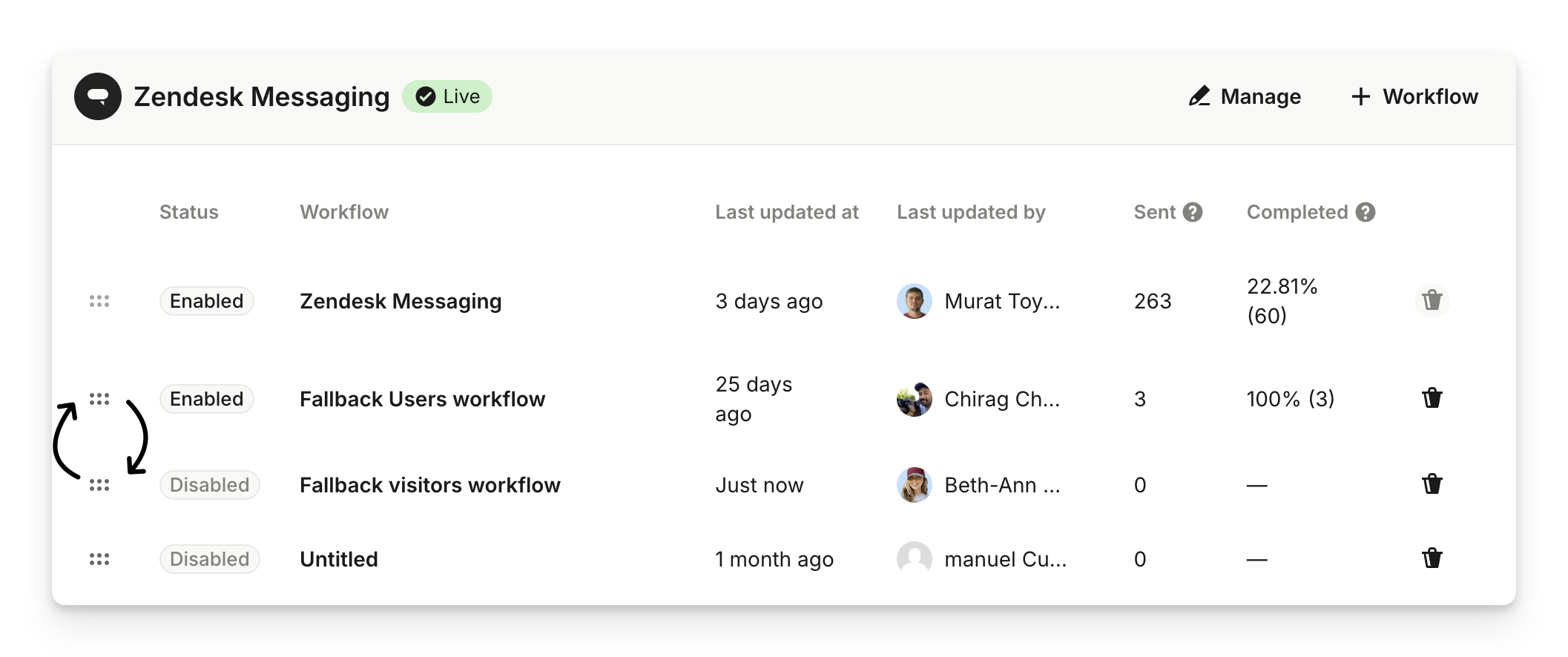This screenshot has width=1568, height=657.
Task: Click Murat Toy's avatar
Action: (915, 301)
